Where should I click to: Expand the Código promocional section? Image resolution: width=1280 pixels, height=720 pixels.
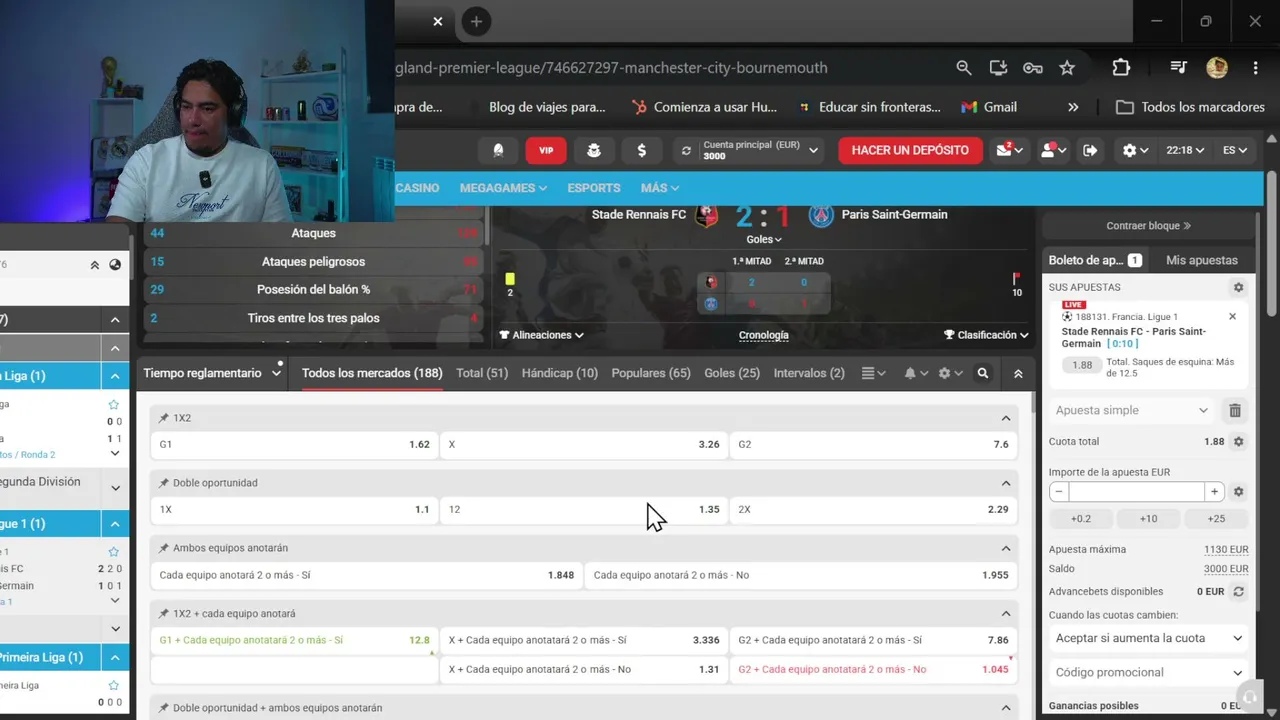click(x=1148, y=672)
